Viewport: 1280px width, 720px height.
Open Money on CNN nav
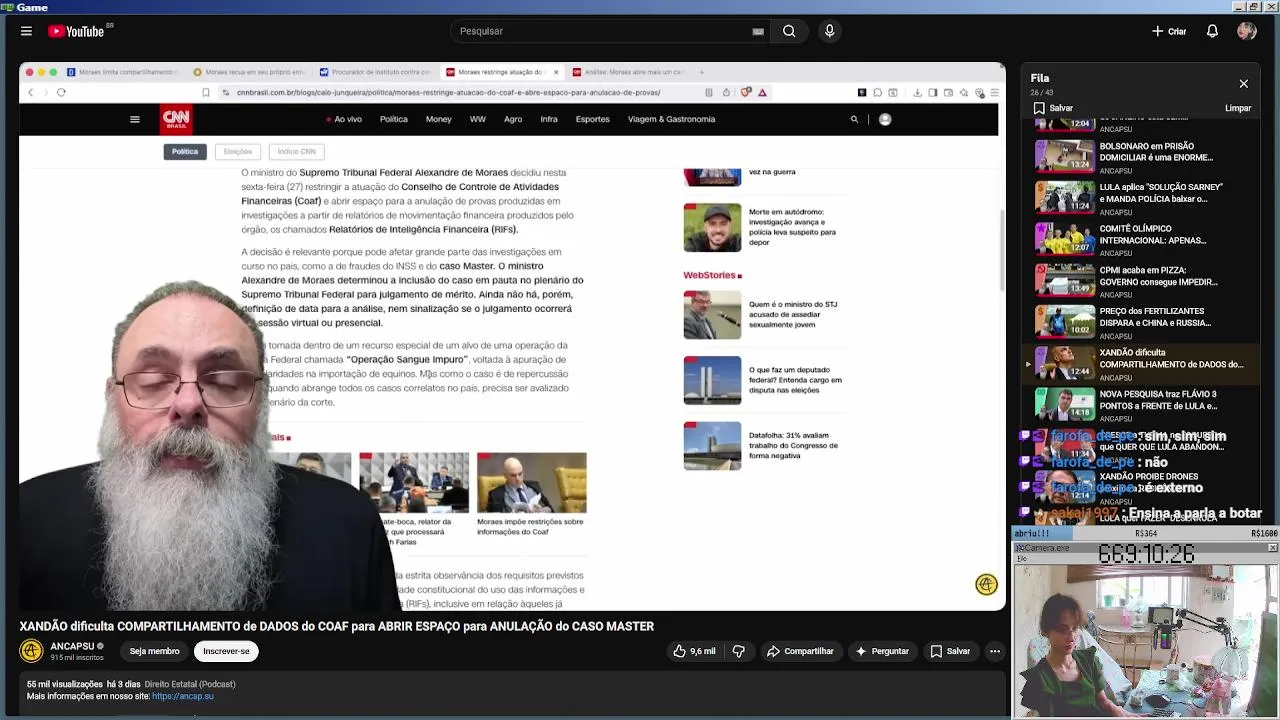click(x=438, y=119)
